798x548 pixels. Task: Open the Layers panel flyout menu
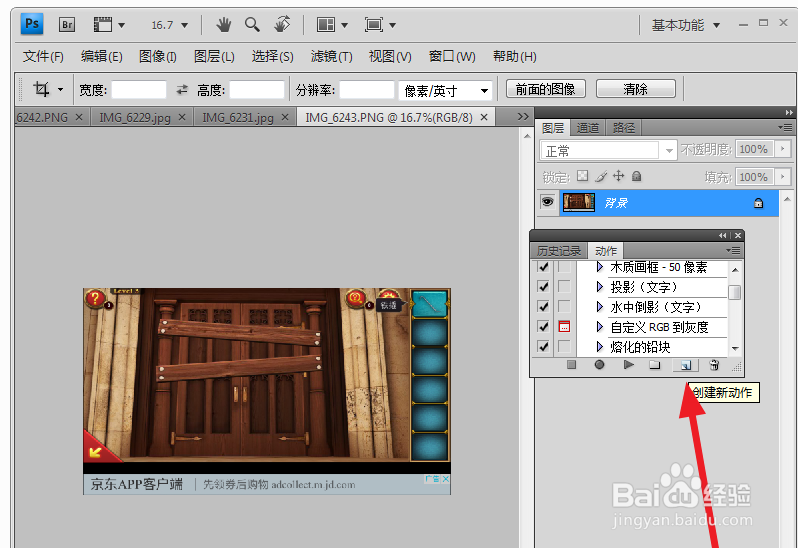(785, 127)
